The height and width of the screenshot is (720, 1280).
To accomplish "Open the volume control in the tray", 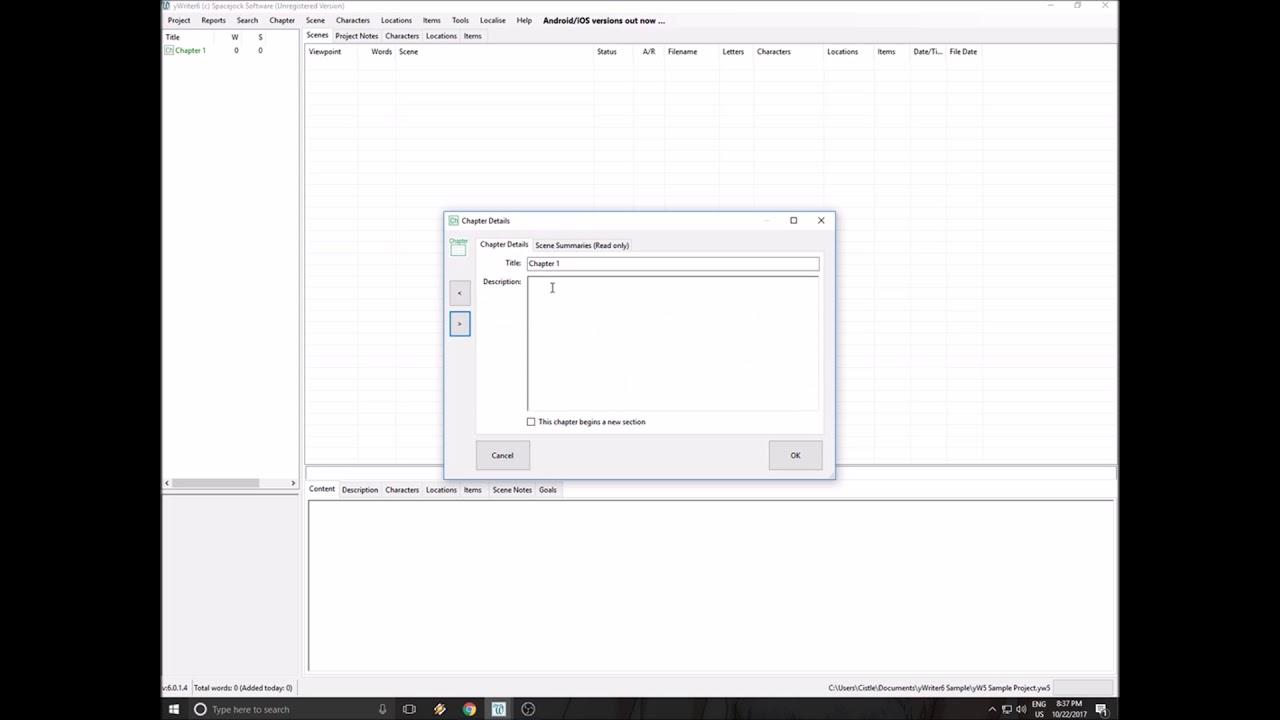I will click(x=1021, y=709).
